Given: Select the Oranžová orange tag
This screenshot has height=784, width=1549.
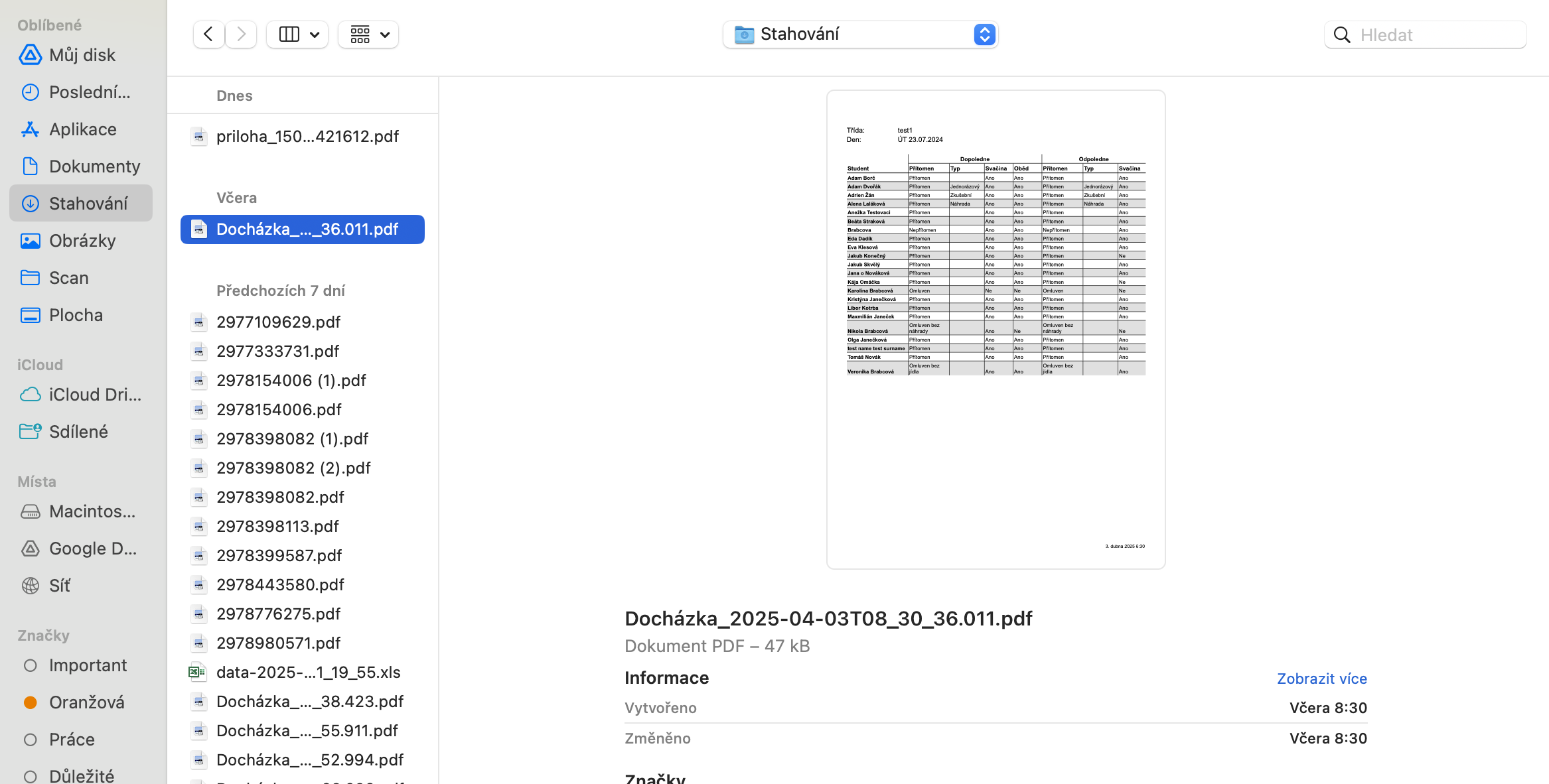Looking at the screenshot, I should click(86, 702).
